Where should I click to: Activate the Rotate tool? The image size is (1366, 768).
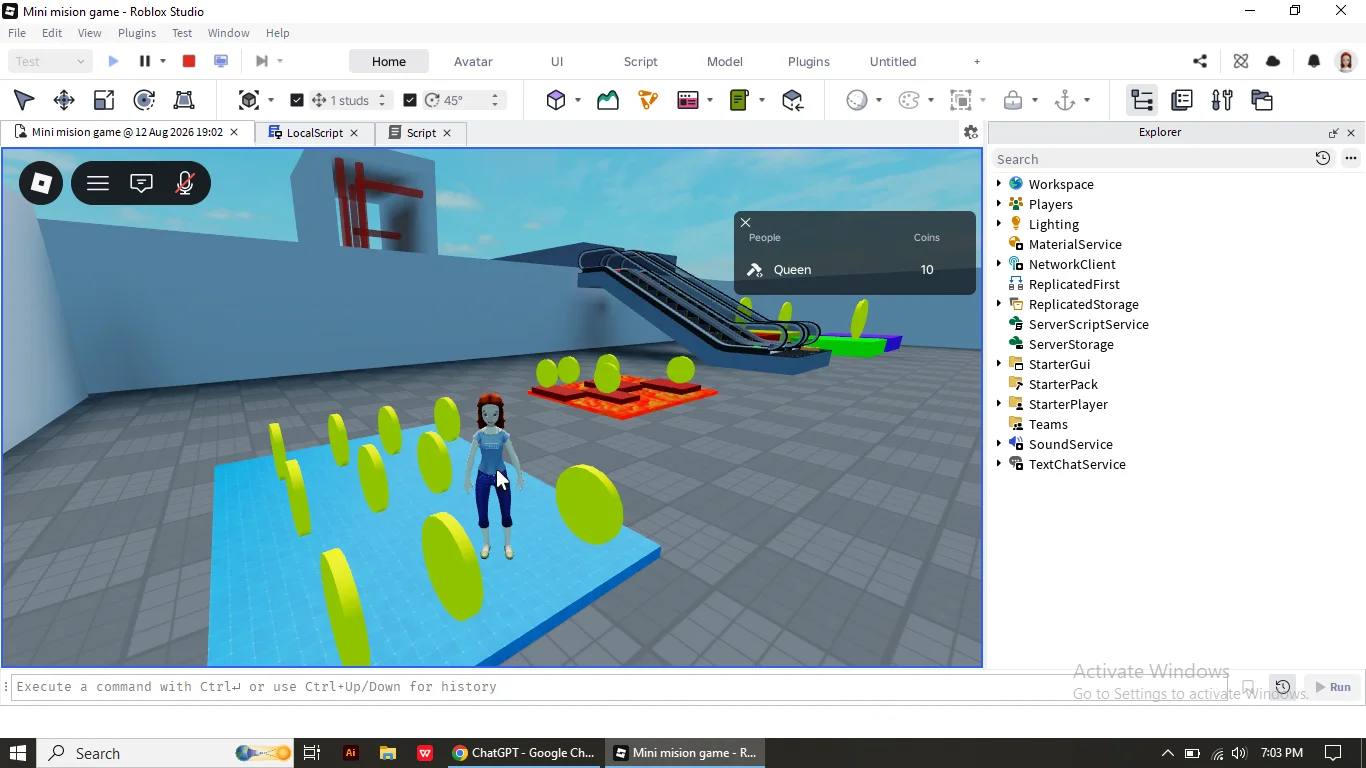click(x=144, y=100)
